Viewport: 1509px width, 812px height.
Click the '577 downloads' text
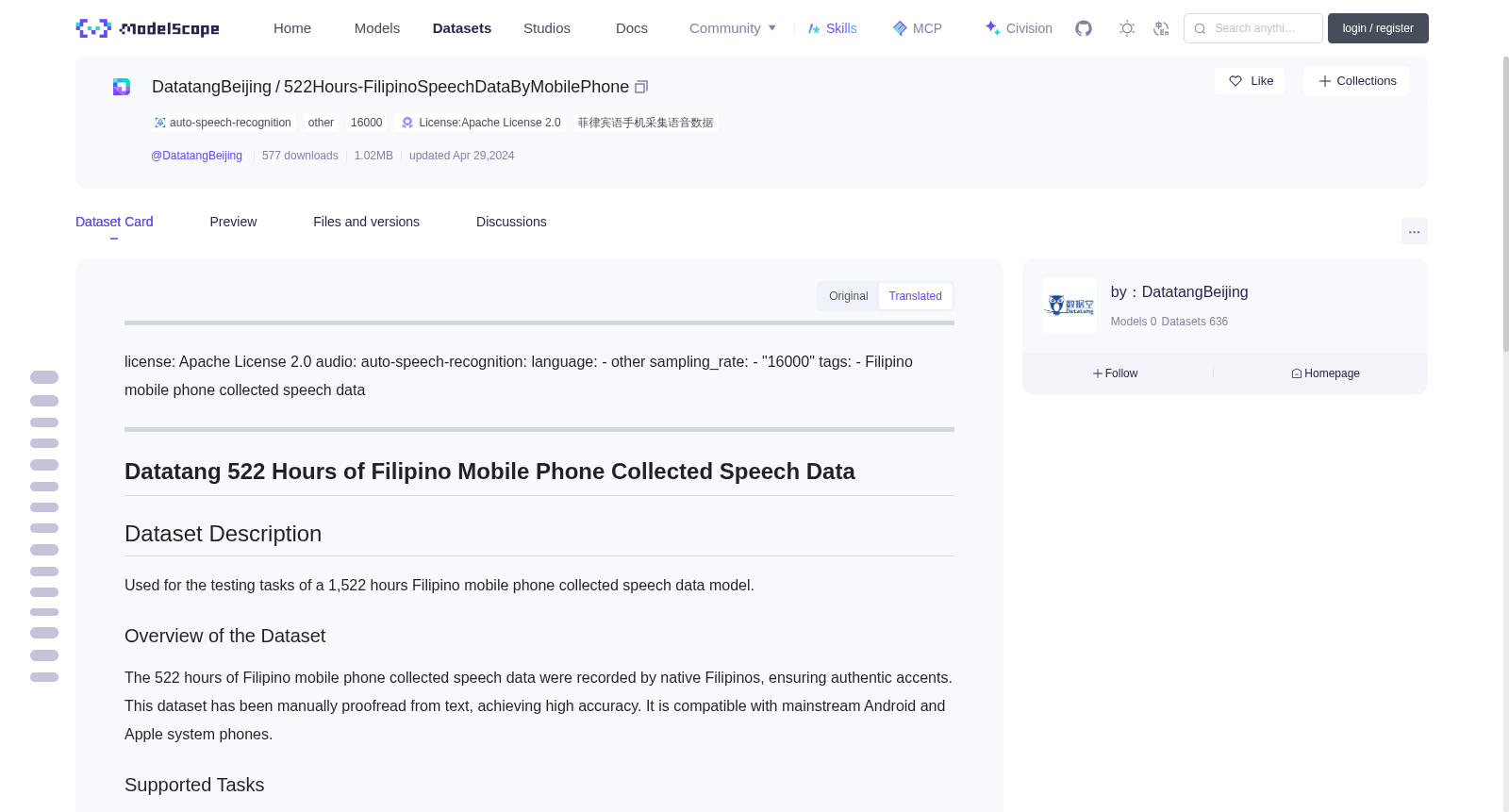click(300, 156)
